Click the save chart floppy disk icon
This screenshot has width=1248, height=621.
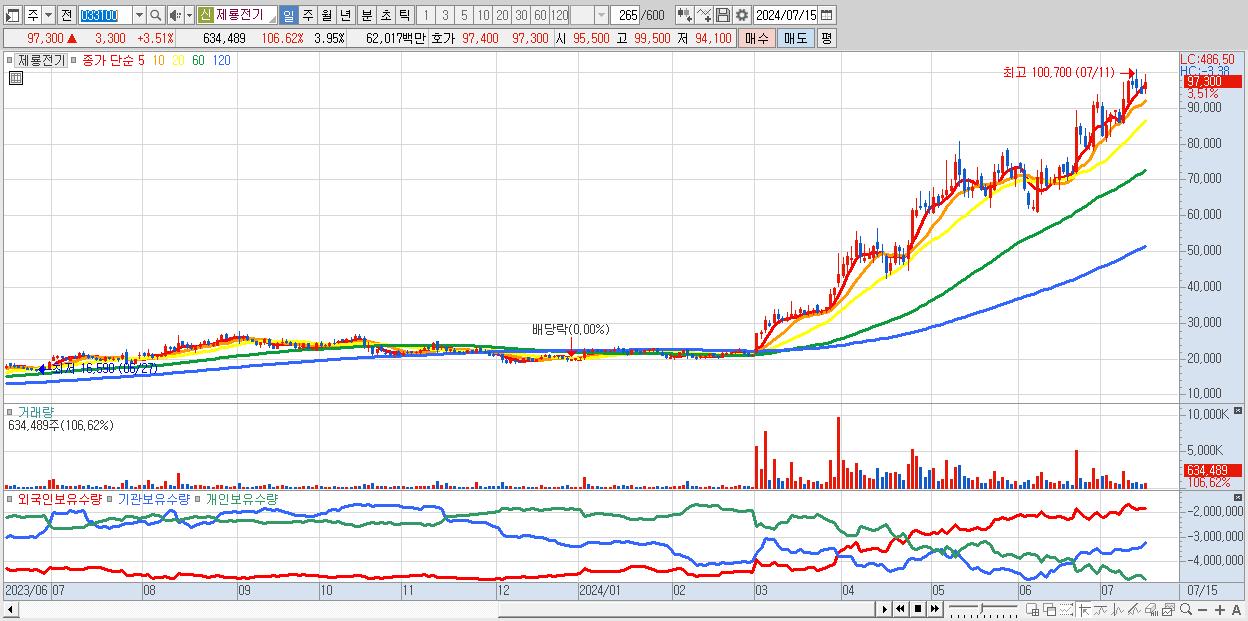[x=722, y=15]
